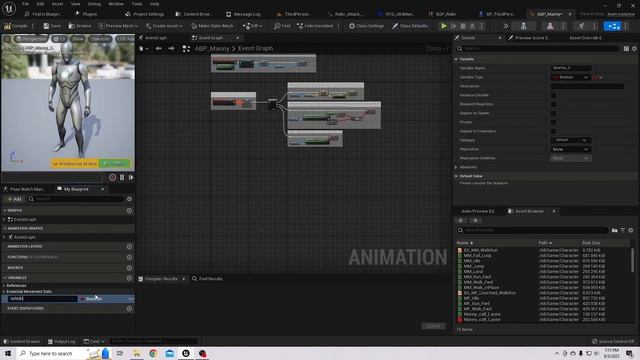The height and width of the screenshot is (360, 640).
Task: Add new event dispatcher plus icon
Action: coord(129,309)
